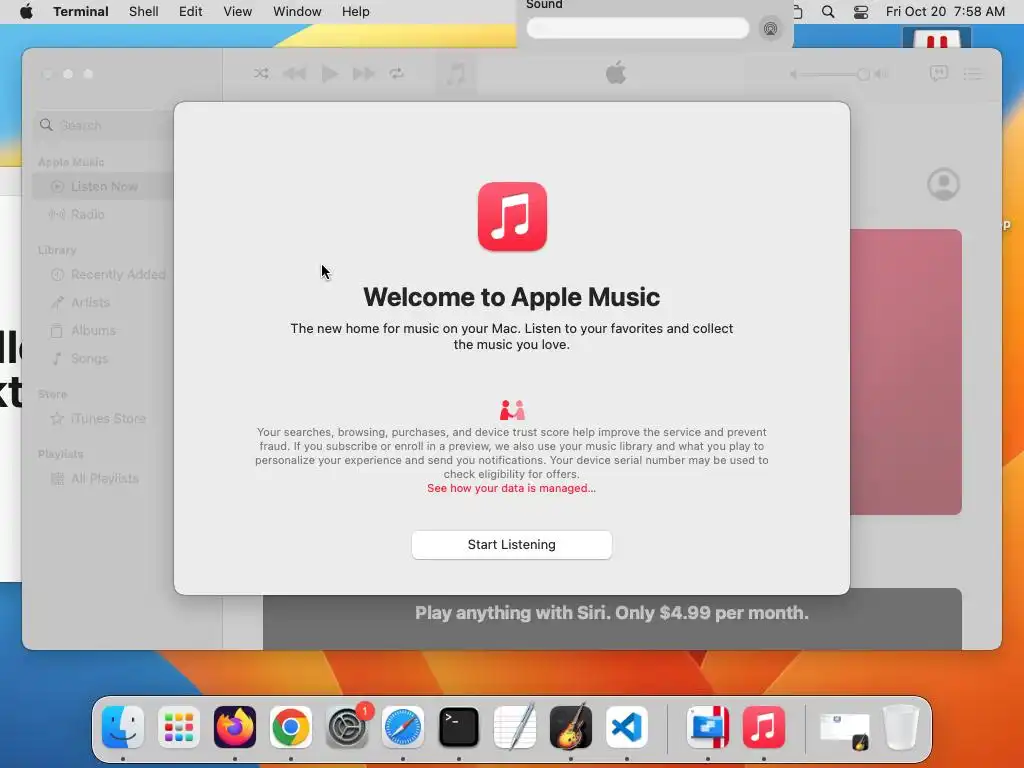
Task: Click the AirPlay audio icon beside Sound slider
Action: point(771,29)
